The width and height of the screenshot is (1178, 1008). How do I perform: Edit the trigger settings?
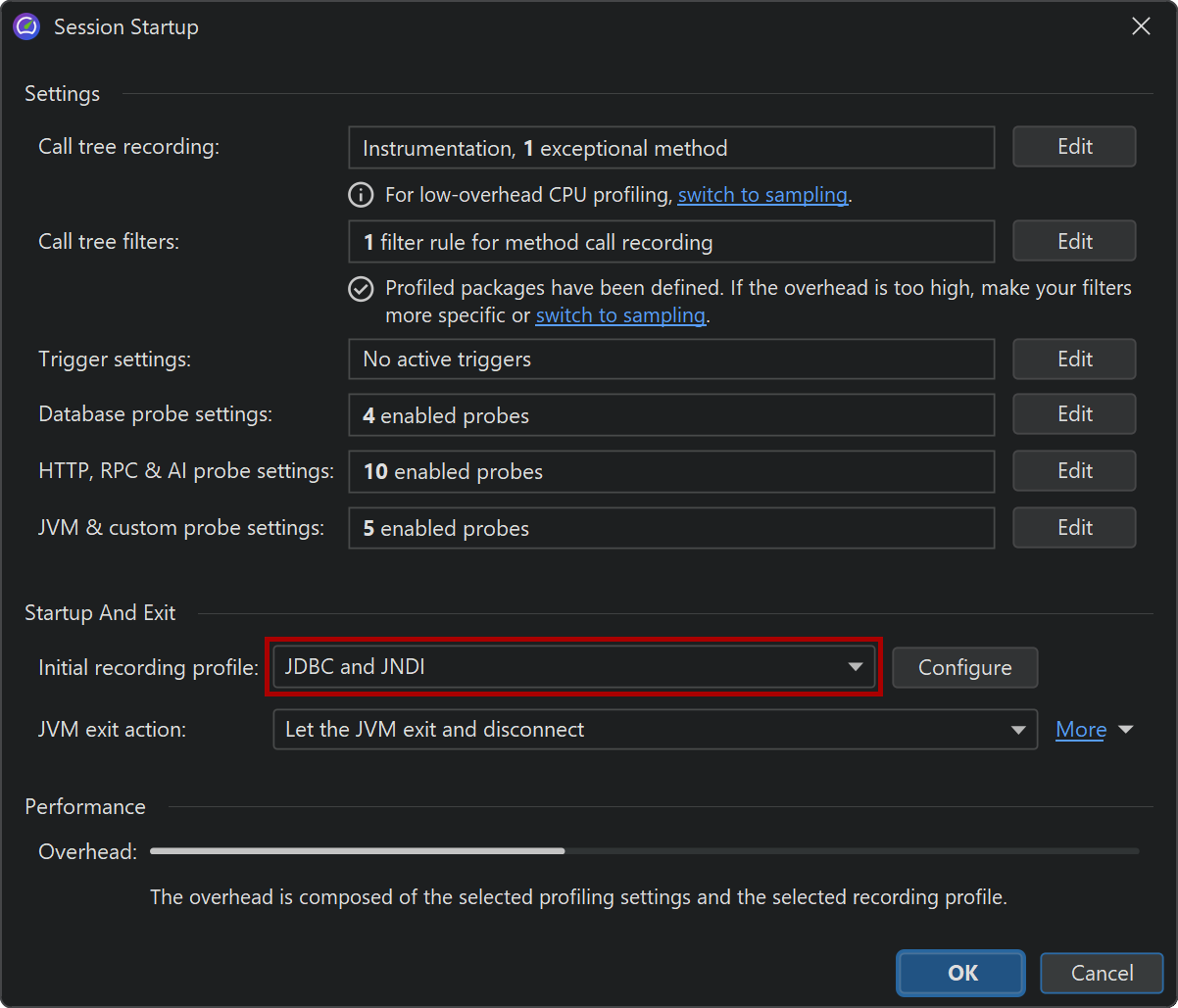point(1074,360)
